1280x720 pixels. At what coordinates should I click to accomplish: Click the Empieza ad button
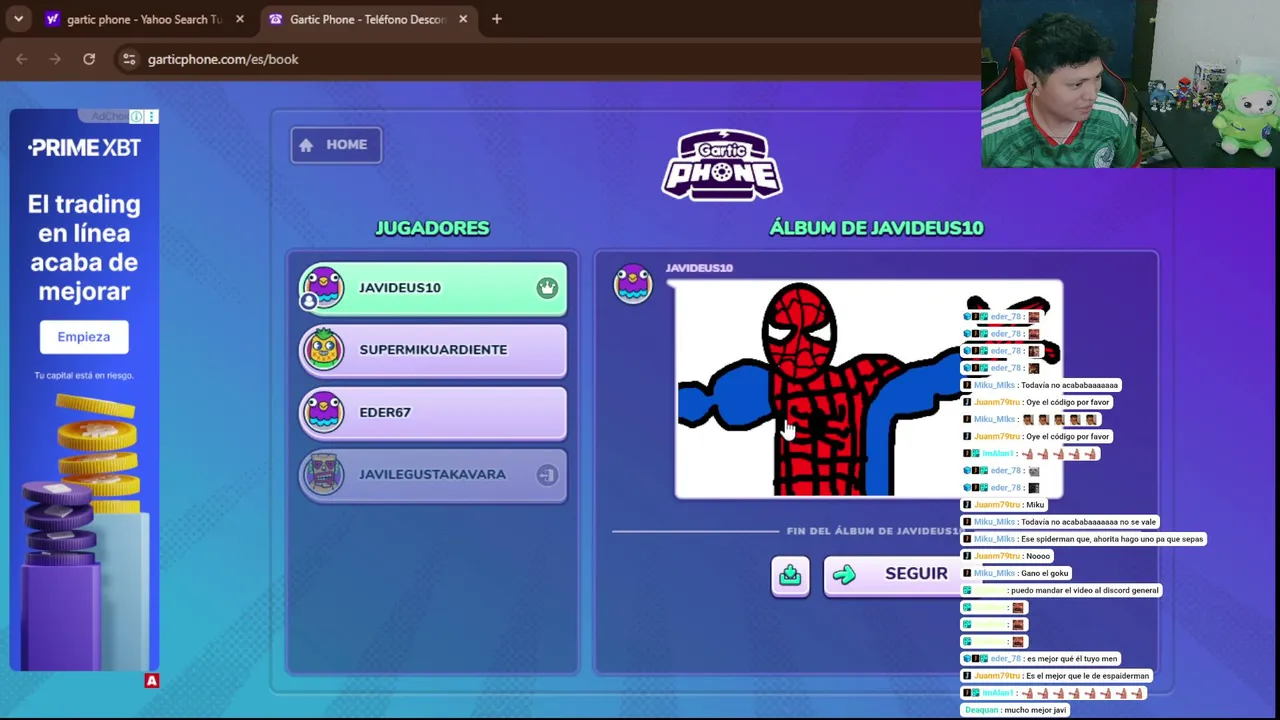(x=84, y=337)
